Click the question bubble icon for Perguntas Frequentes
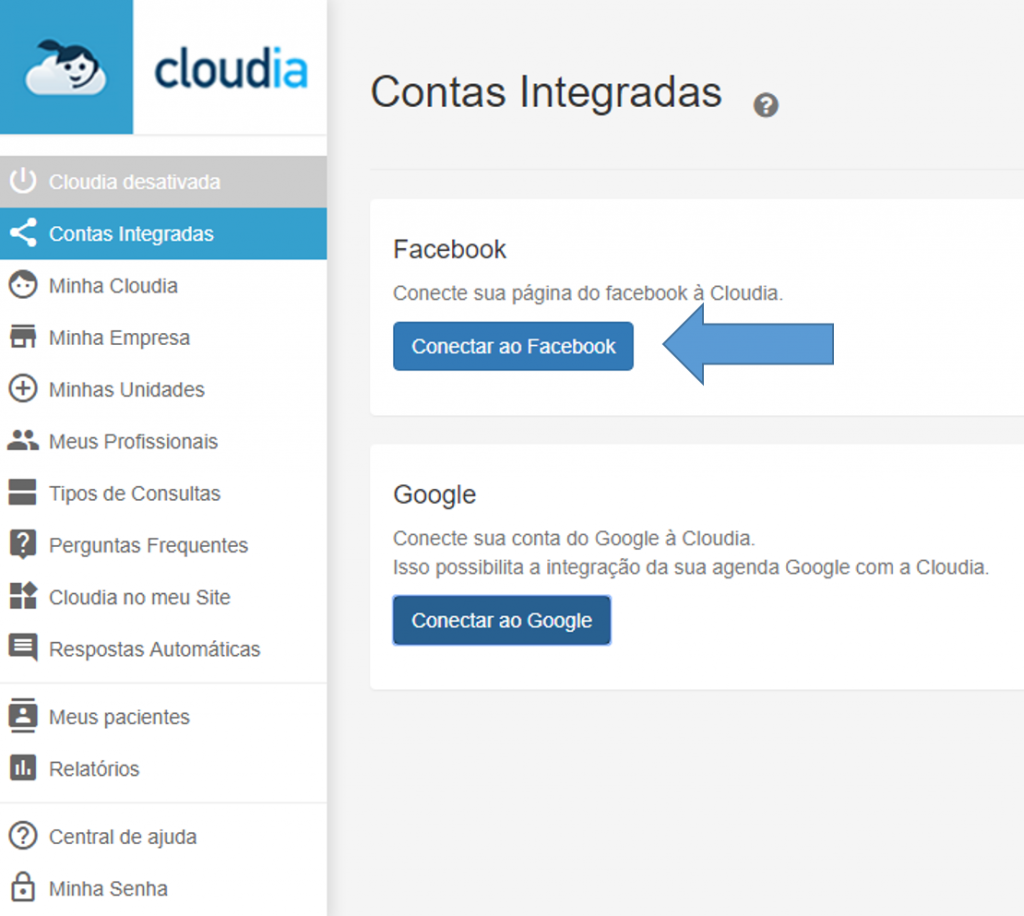 pyautogui.click(x=23, y=545)
